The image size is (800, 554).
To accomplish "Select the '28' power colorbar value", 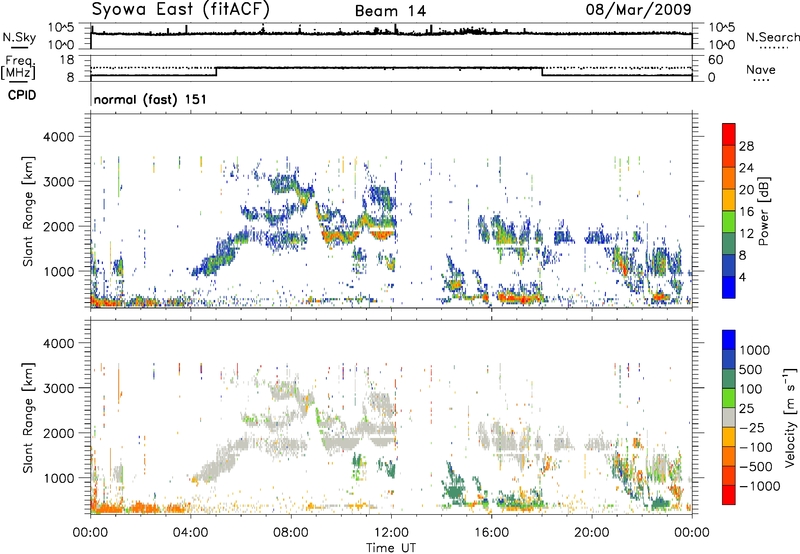I will pos(746,146).
